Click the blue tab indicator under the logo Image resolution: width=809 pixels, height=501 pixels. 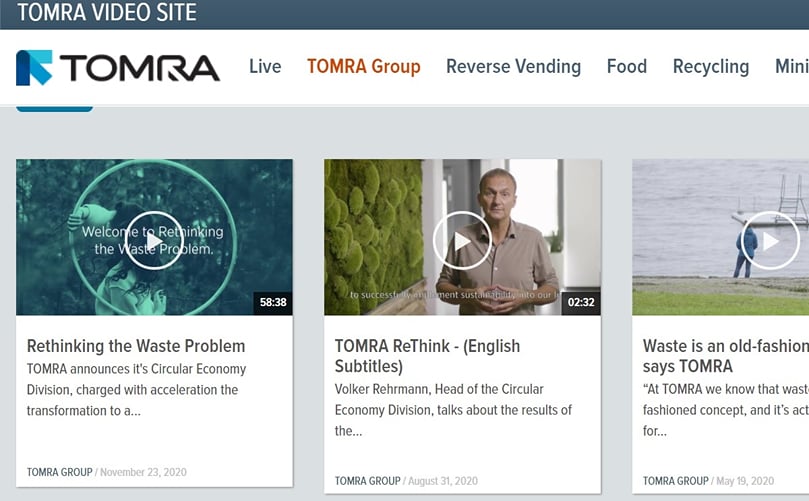pos(55,108)
